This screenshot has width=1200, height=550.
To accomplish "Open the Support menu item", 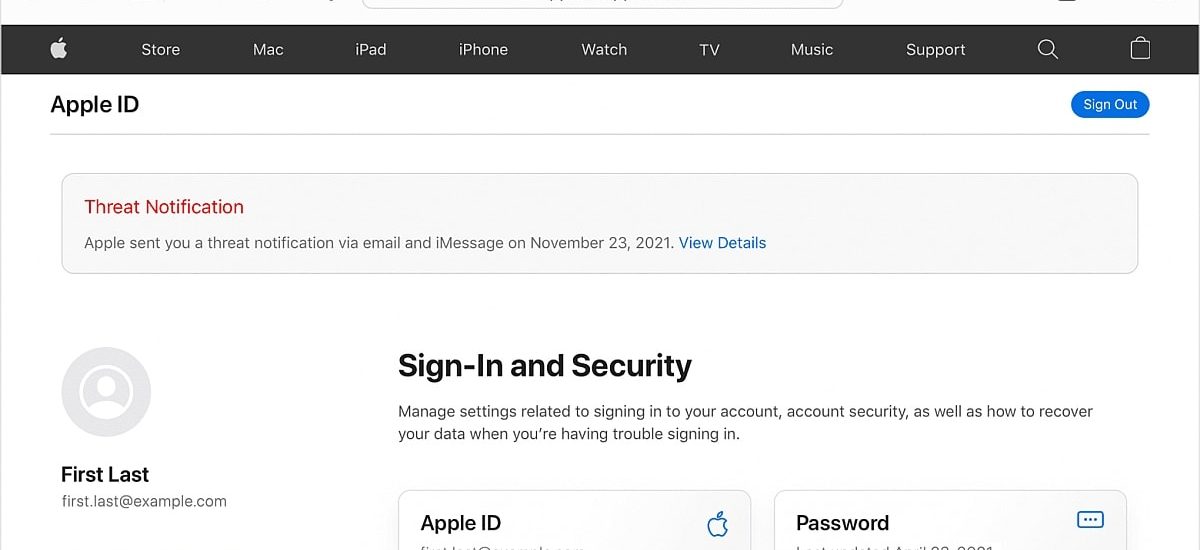I will click(935, 49).
